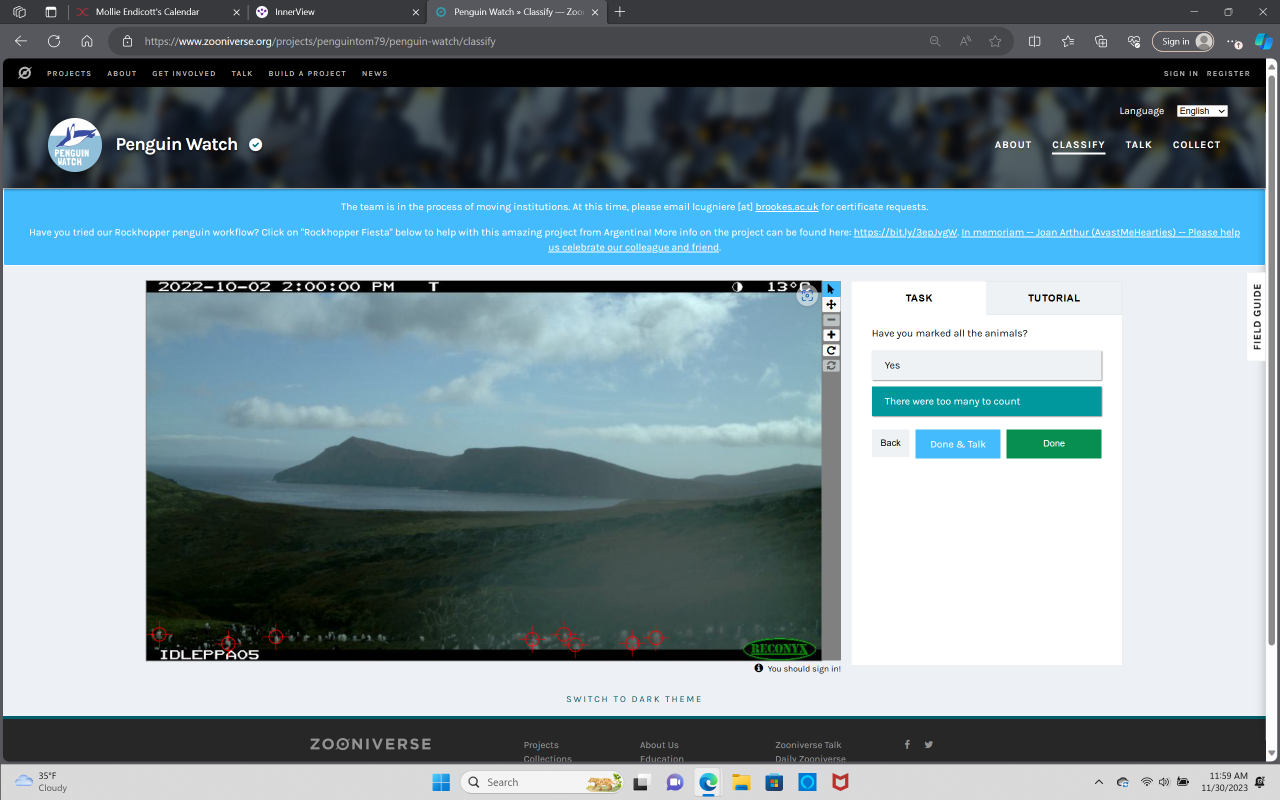Open Build a Project menu item
This screenshot has height=800, width=1280.
click(307, 74)
